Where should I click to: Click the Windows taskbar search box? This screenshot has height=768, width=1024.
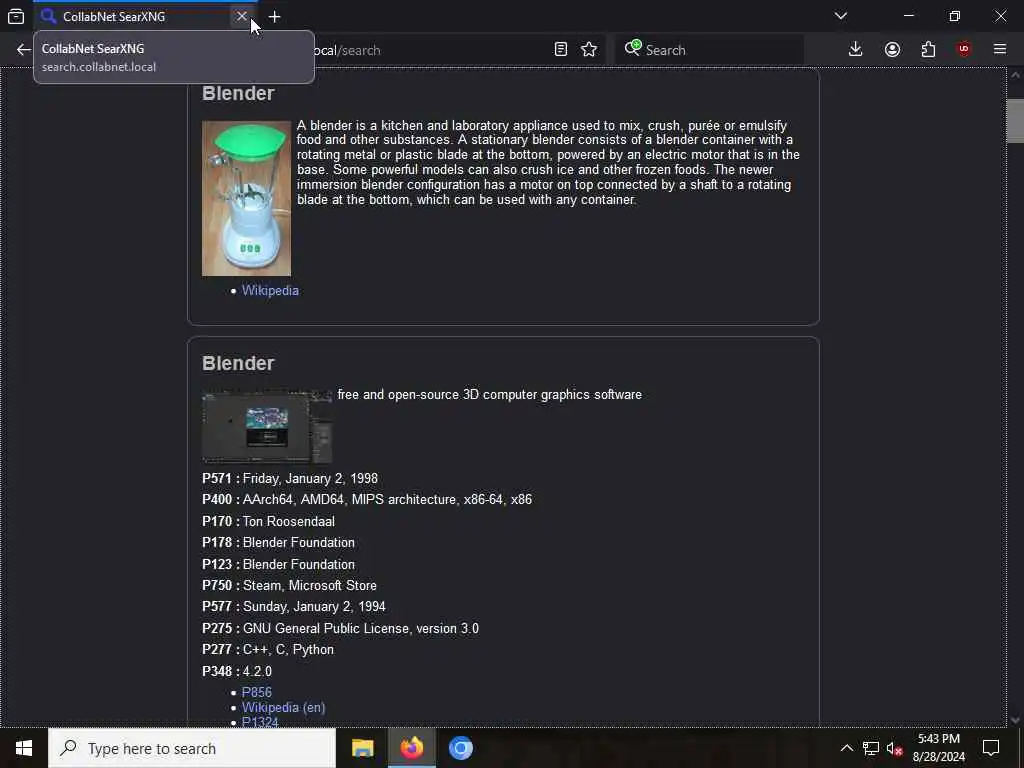point(192,748)
